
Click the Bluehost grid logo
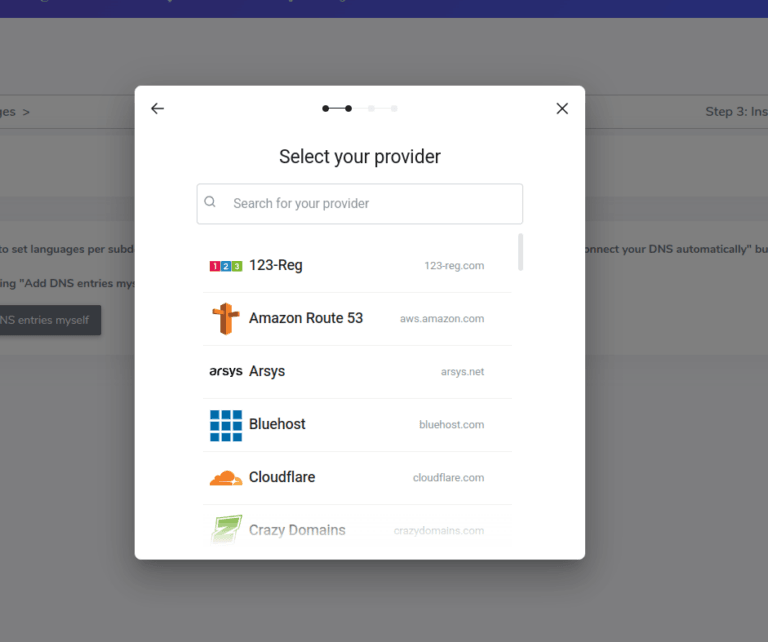pyautogui.click(x=226, y=426)
